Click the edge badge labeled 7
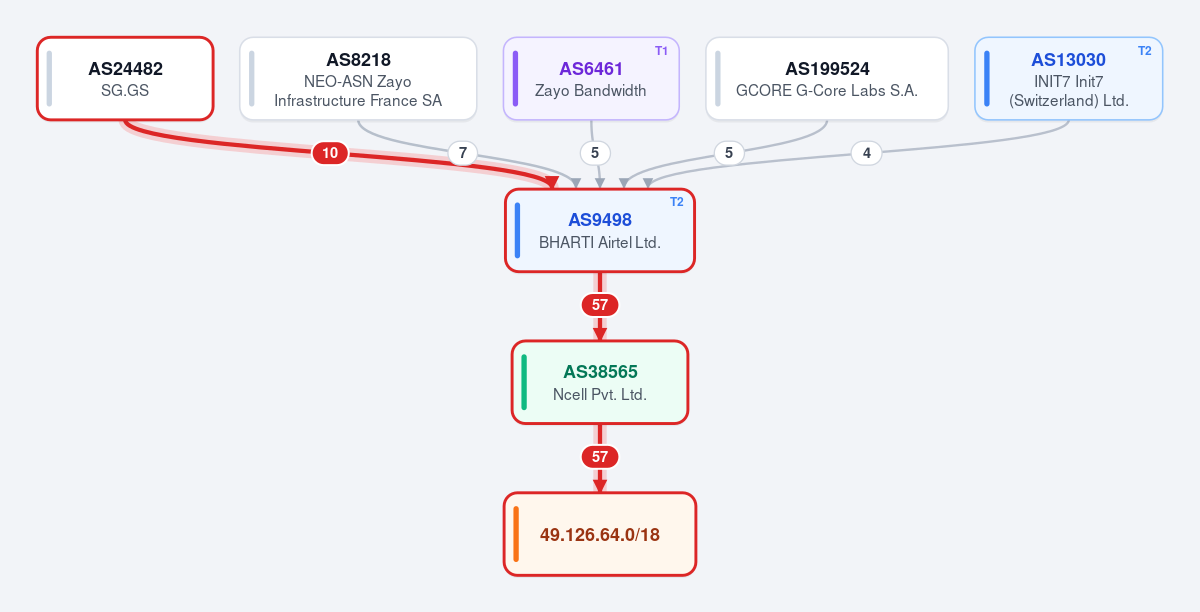The width and height of the screenshot is (1200, 612). (x=461, y=153)
